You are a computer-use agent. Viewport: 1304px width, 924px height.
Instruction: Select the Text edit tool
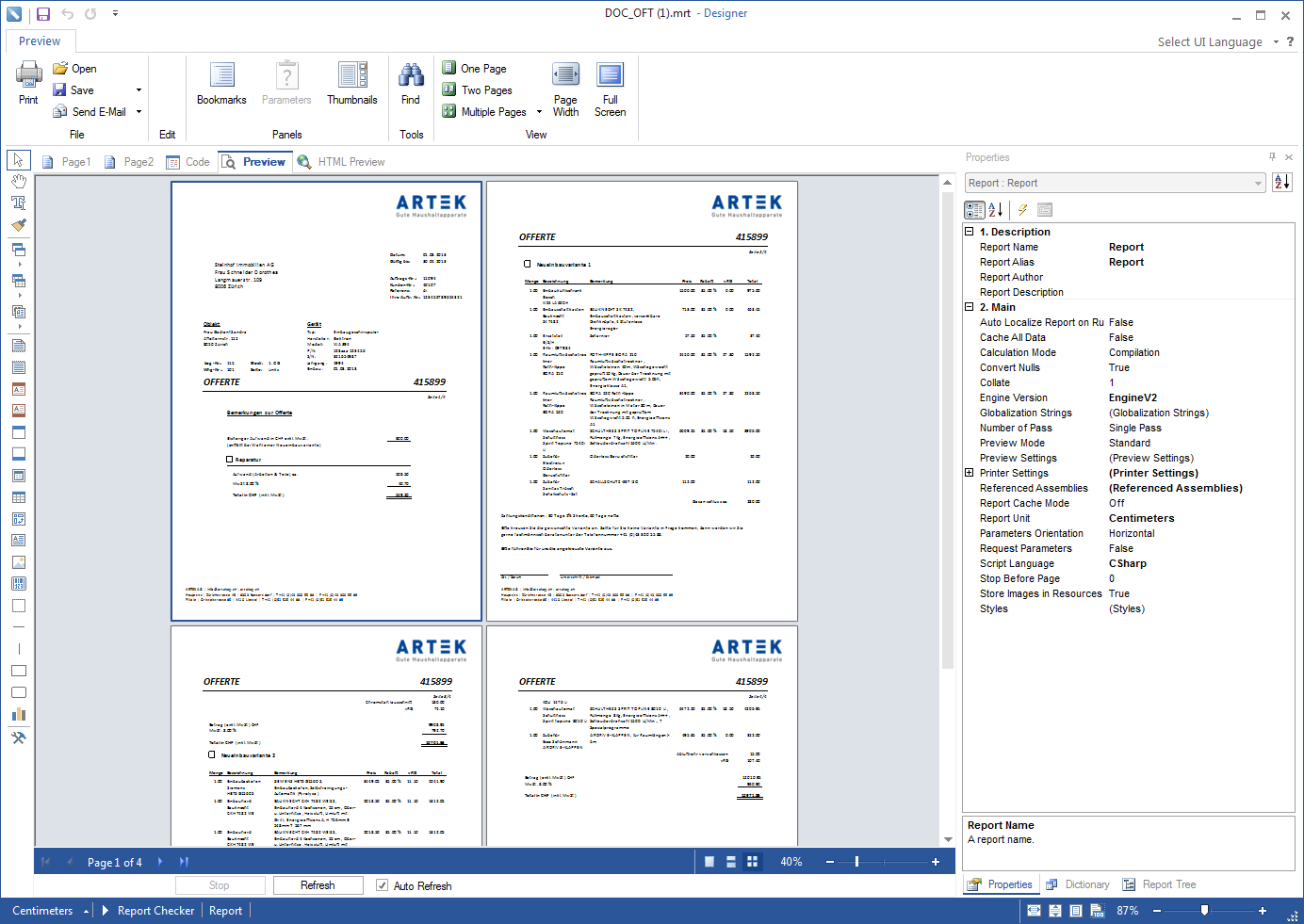click(18, 203)
